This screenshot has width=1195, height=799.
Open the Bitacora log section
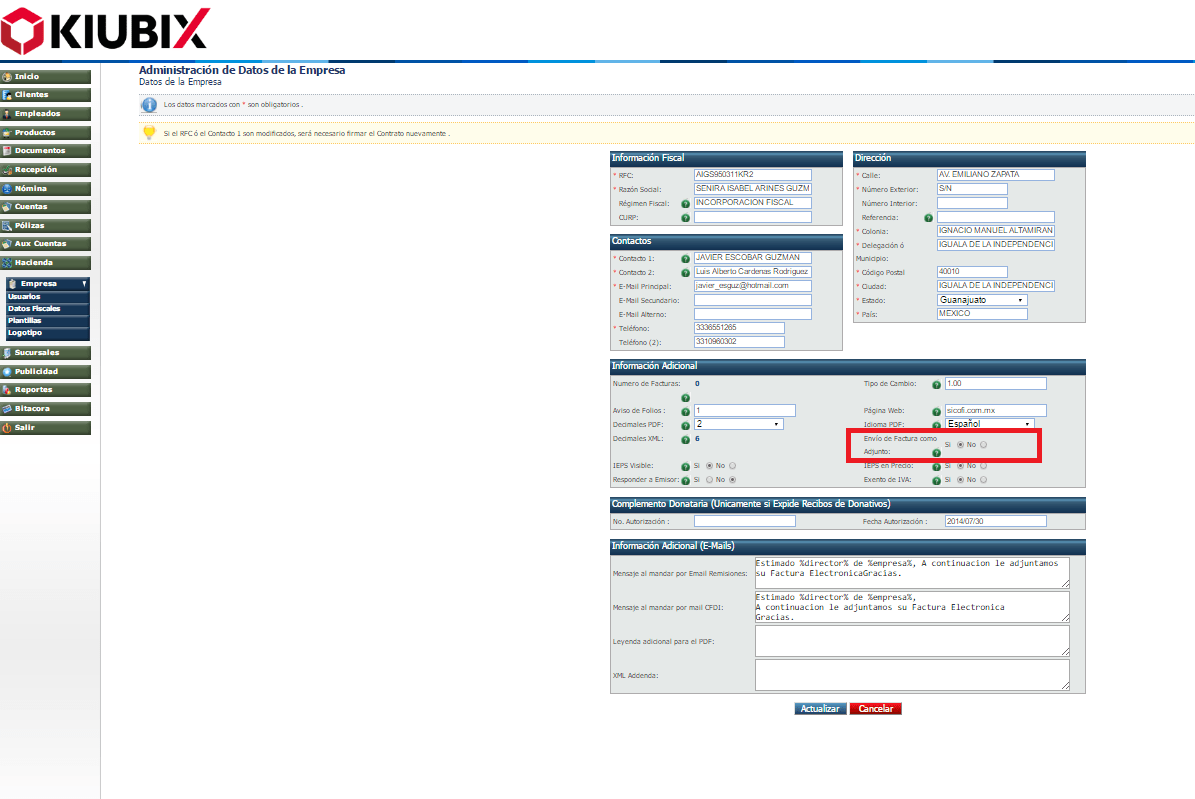(x=45, y=408)
